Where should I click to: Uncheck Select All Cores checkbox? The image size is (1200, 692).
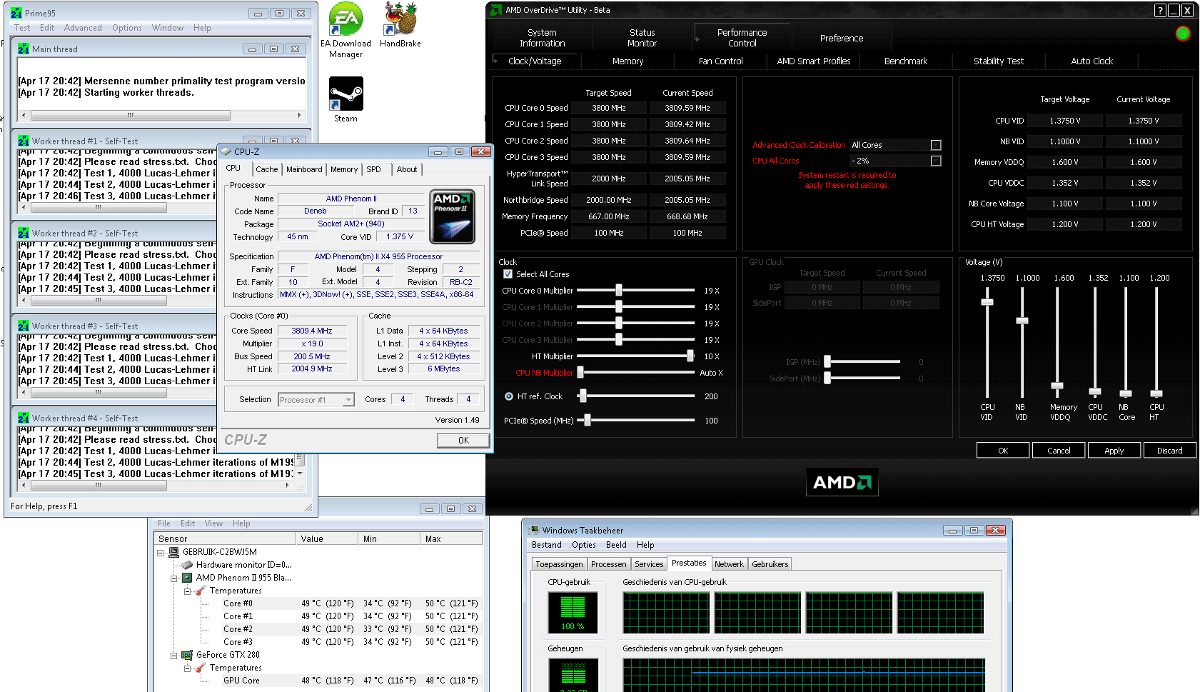[508, 274]
